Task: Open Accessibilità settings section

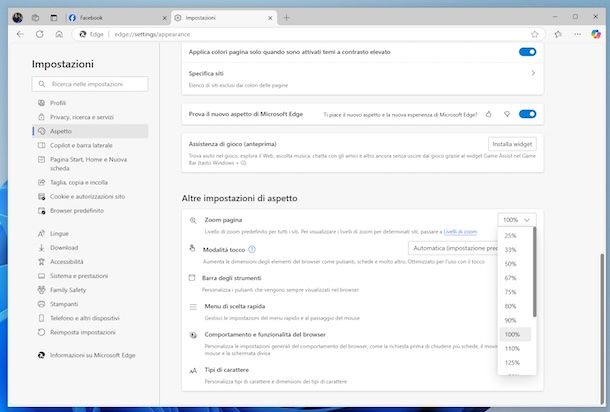Action: (90, 261)
